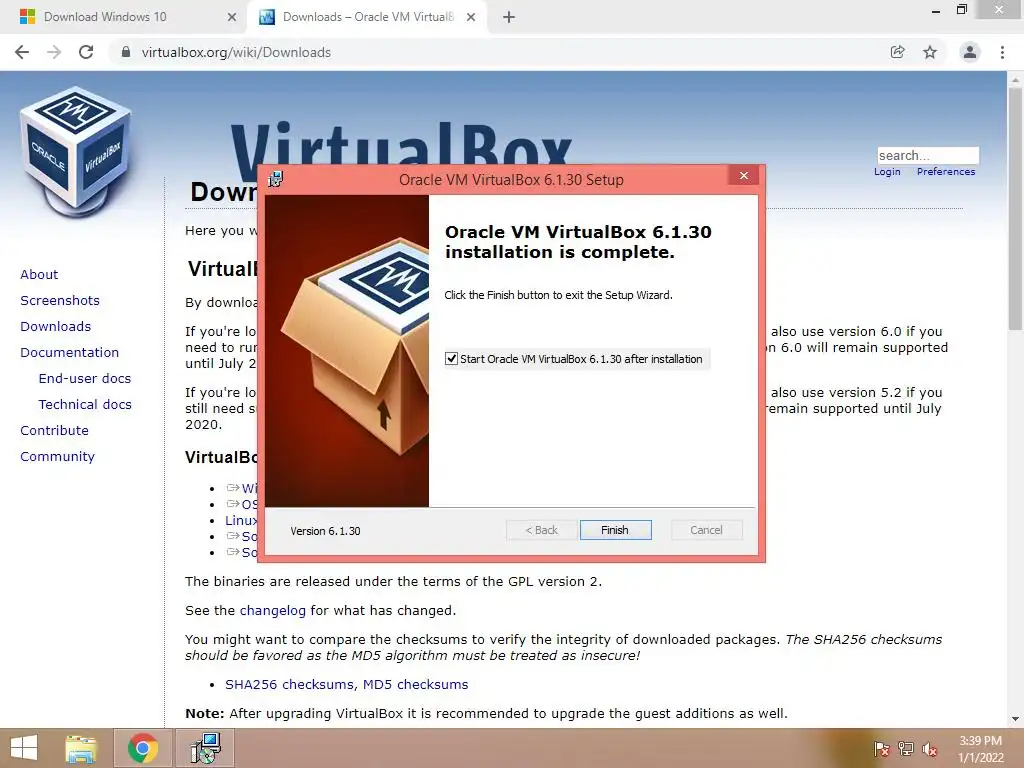
Task: Click the page's vertical scrollbar thumb
Action: pos(1015,209)
